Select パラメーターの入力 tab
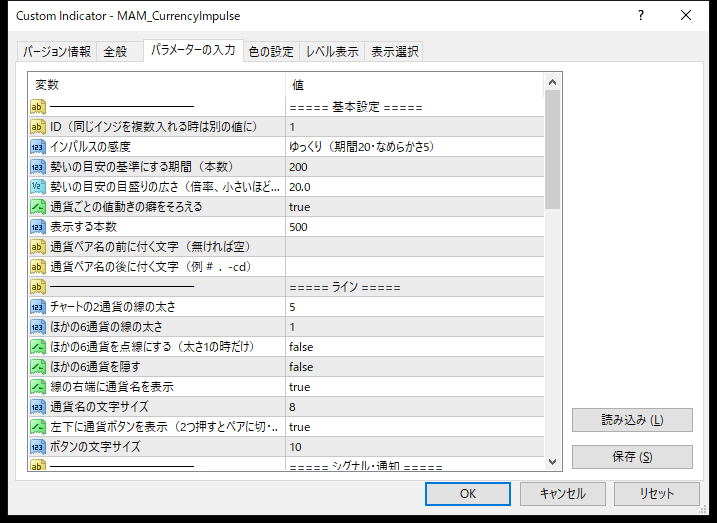Image resolution: width=717 pixels, height=523 pixels. coord(193,49)
